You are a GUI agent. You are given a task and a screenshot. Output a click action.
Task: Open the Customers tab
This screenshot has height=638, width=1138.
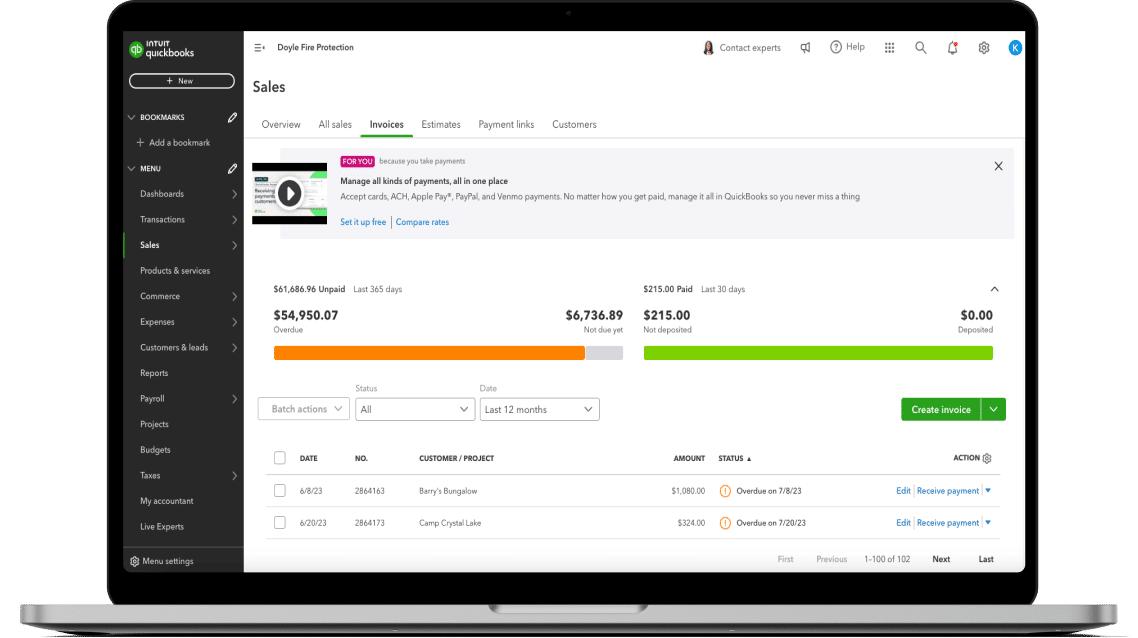574,125
